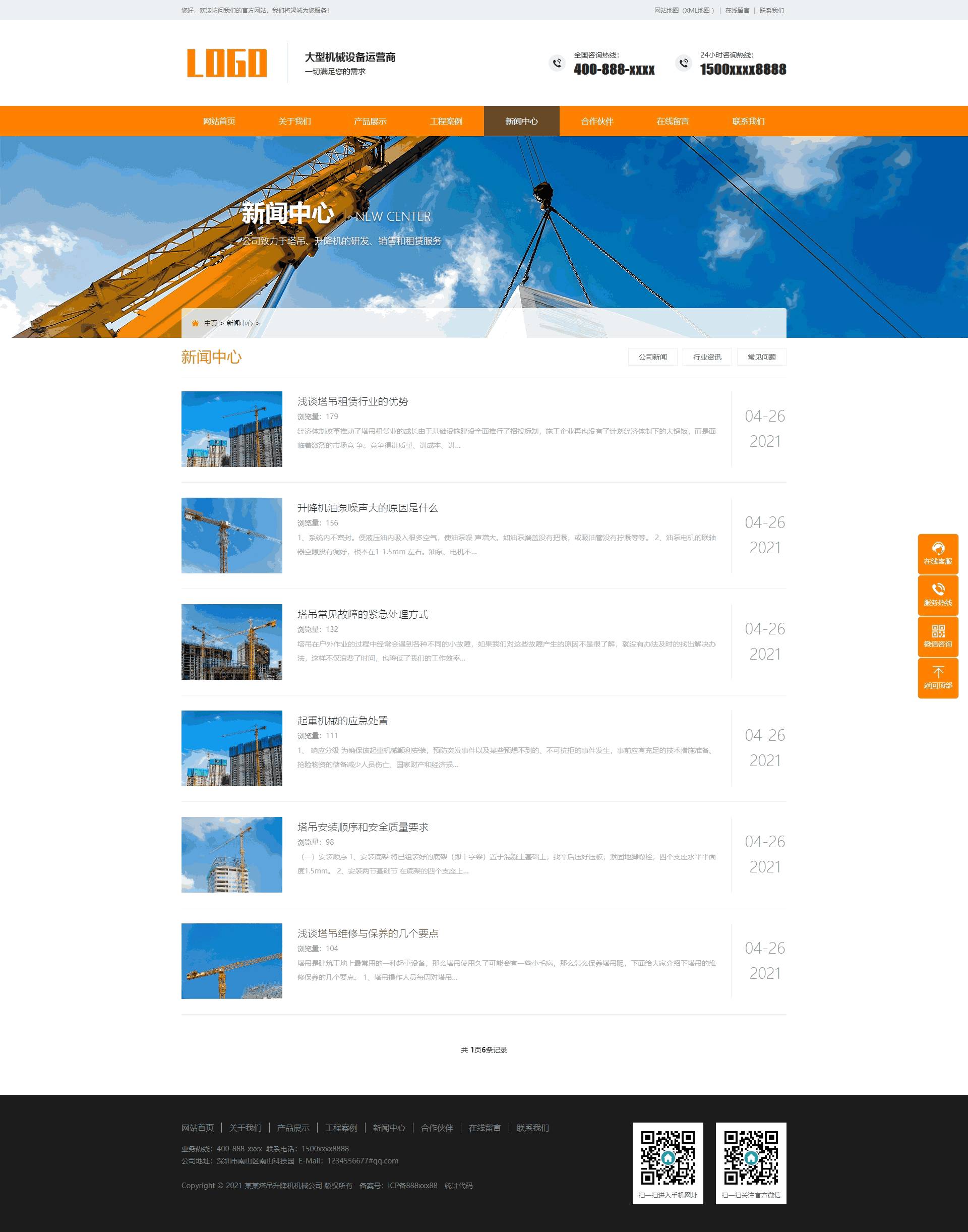Select 行业资讯 category tab
Screen dimensions: 968x1232
[707, 357]
